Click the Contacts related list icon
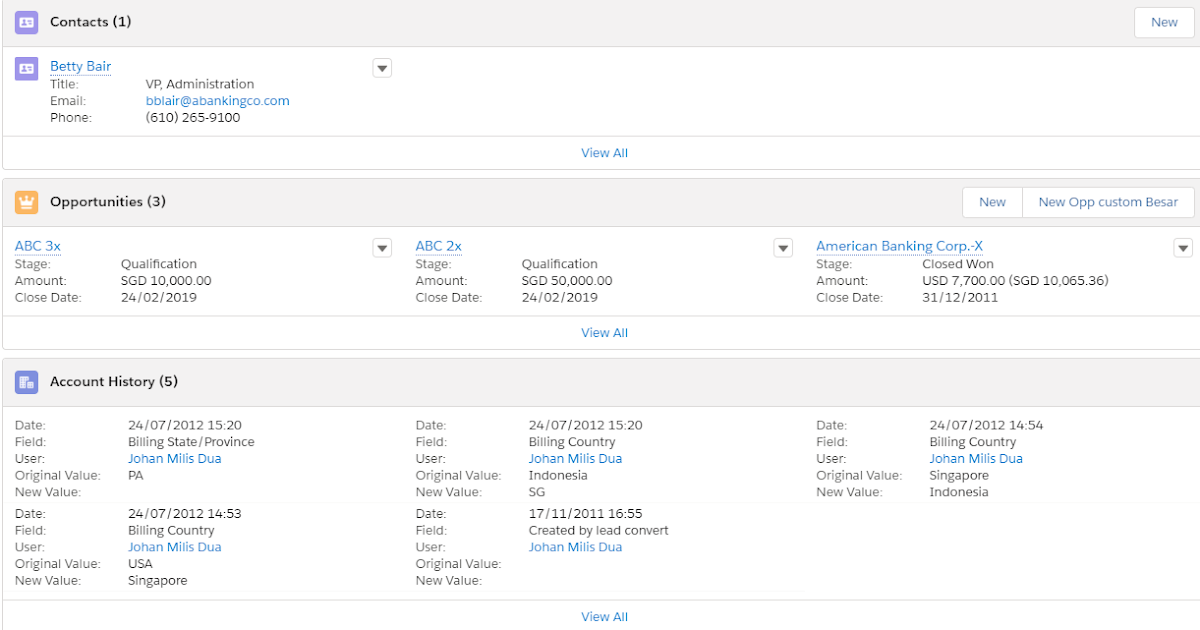This screenshot has width=1200, height=630. point(26,21)
